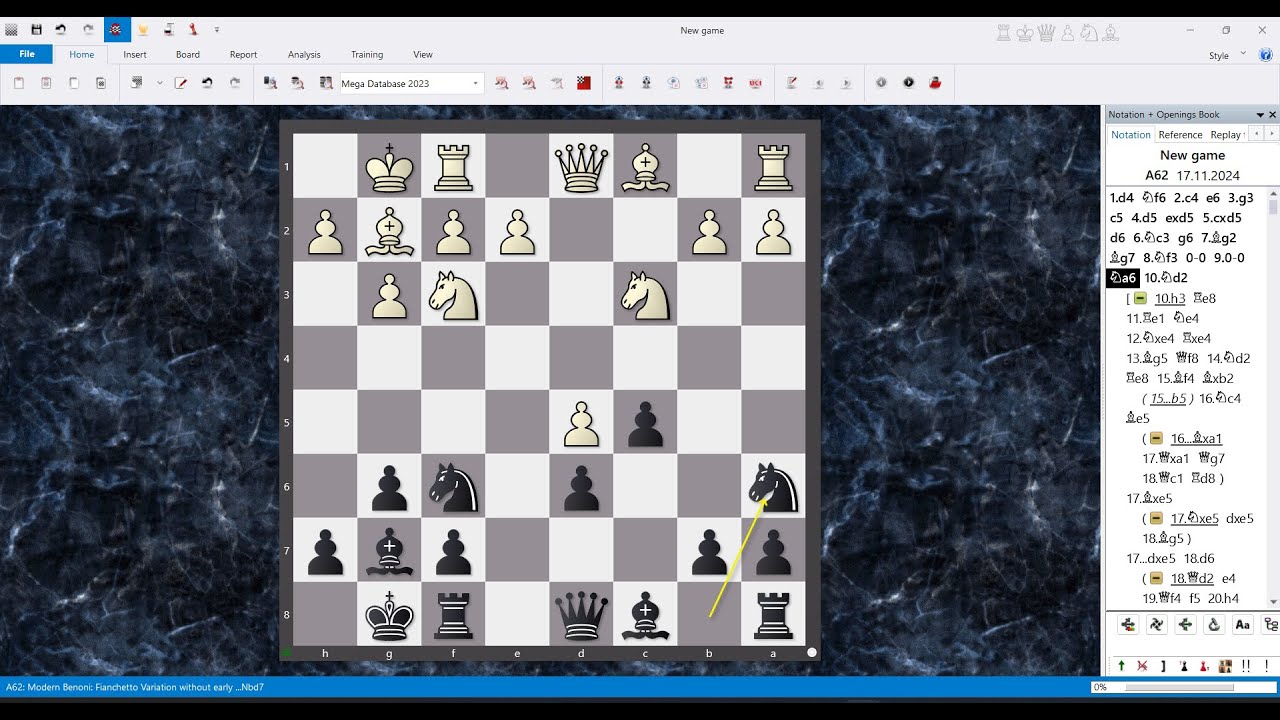Click the green up arrow icon under the notation
This screenshot has height=720, width=1280.
1121,666
